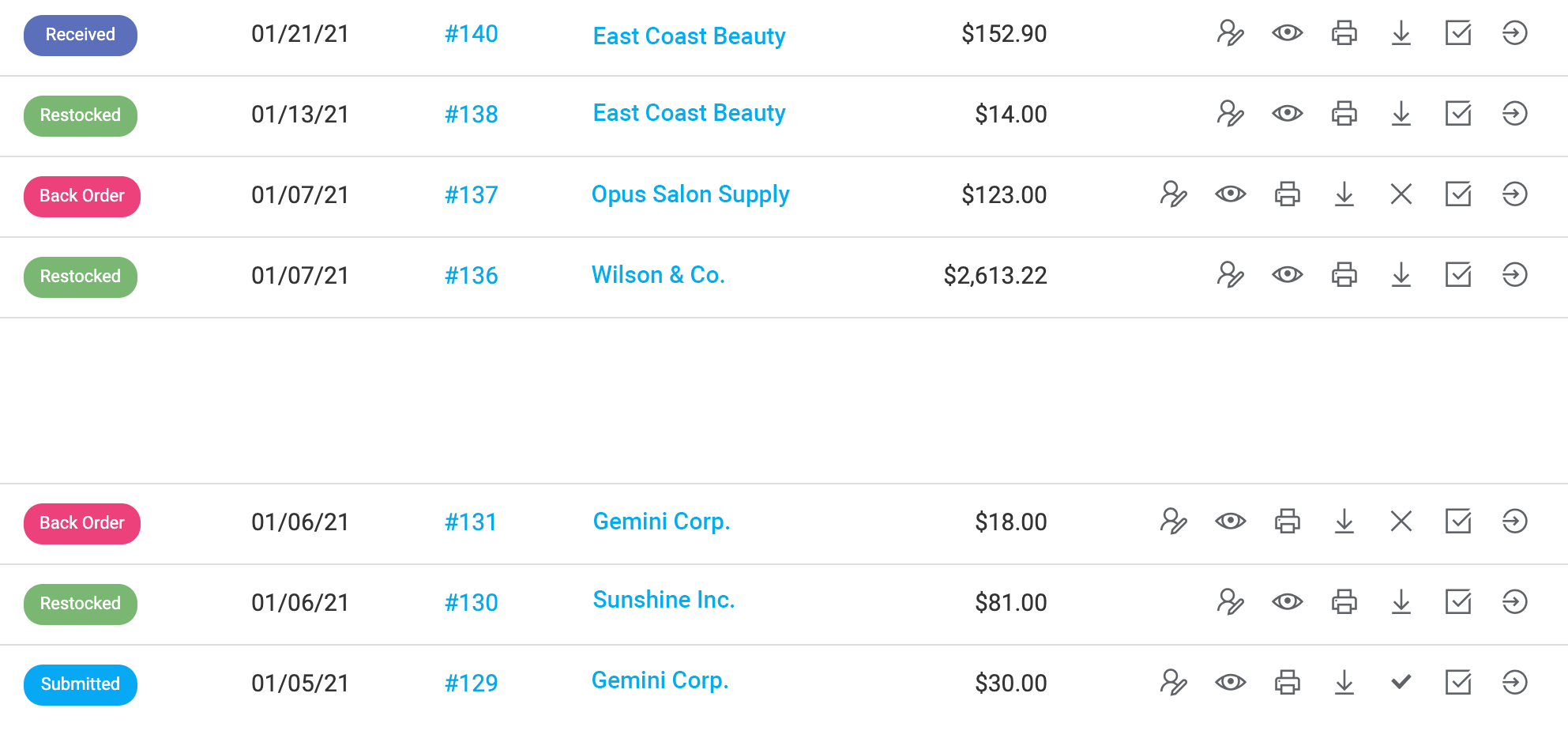Cancel back order #131 using the X icon
The width and height of the screenshot is (1568, 742).
click(1401, 522)
